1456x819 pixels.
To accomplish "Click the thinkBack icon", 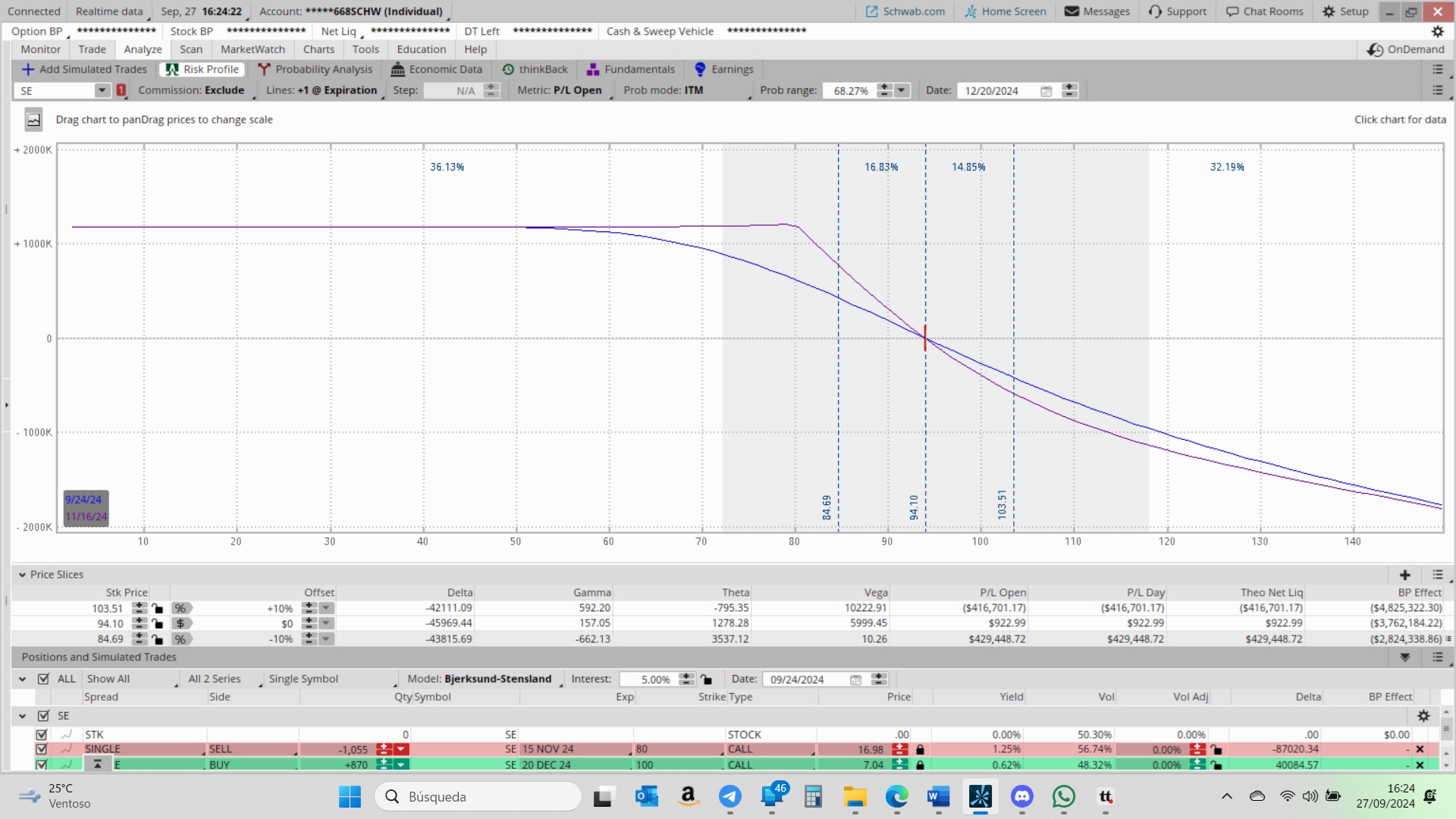I will click(508, 69).
